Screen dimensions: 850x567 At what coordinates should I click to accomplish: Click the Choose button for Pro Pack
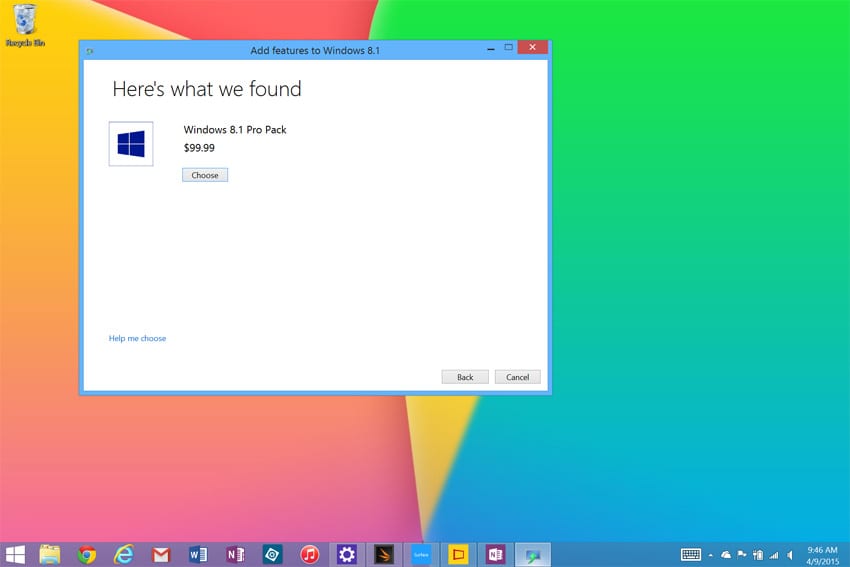205,175
